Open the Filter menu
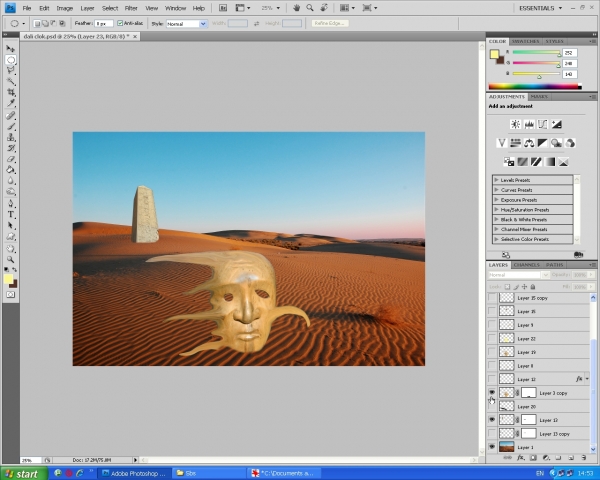600x480 pixels. (x=131, y=8)
